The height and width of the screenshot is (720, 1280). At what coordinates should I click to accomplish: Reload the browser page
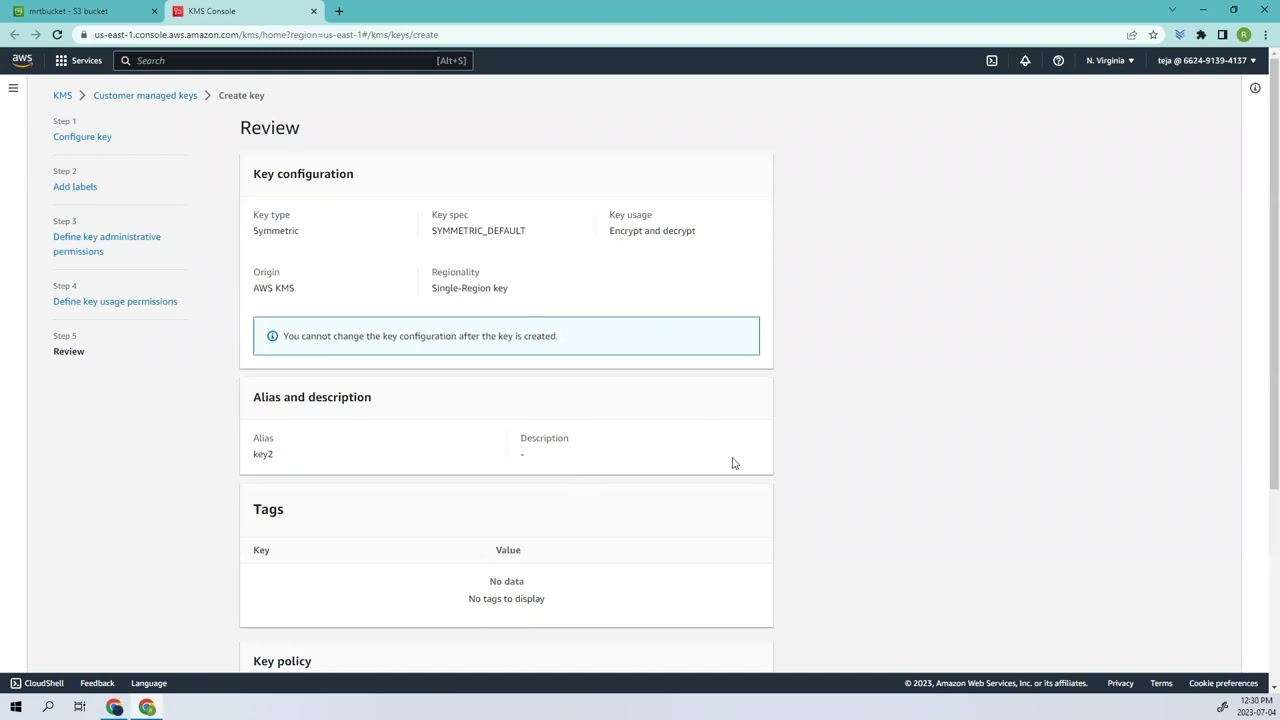coord(57,34)
